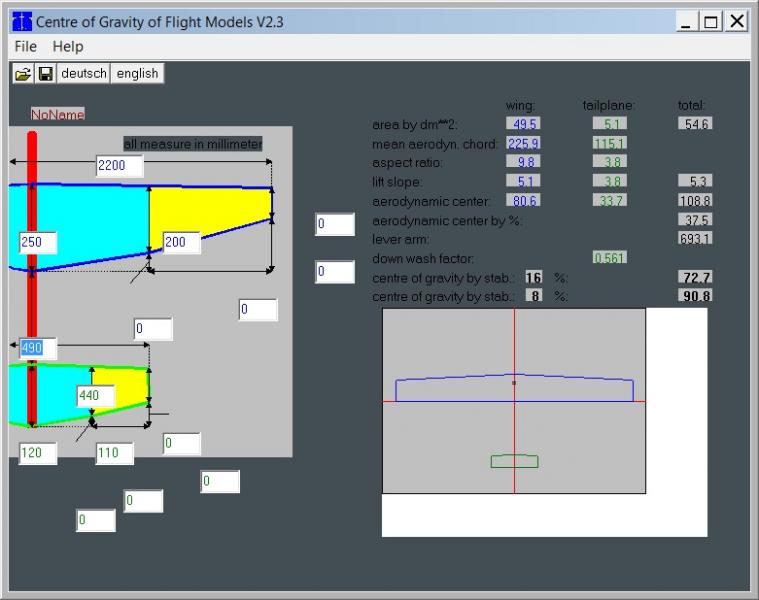The image size is (759, 600).
Task: Click the save floppy disk icon
Action: click(45, 73)
